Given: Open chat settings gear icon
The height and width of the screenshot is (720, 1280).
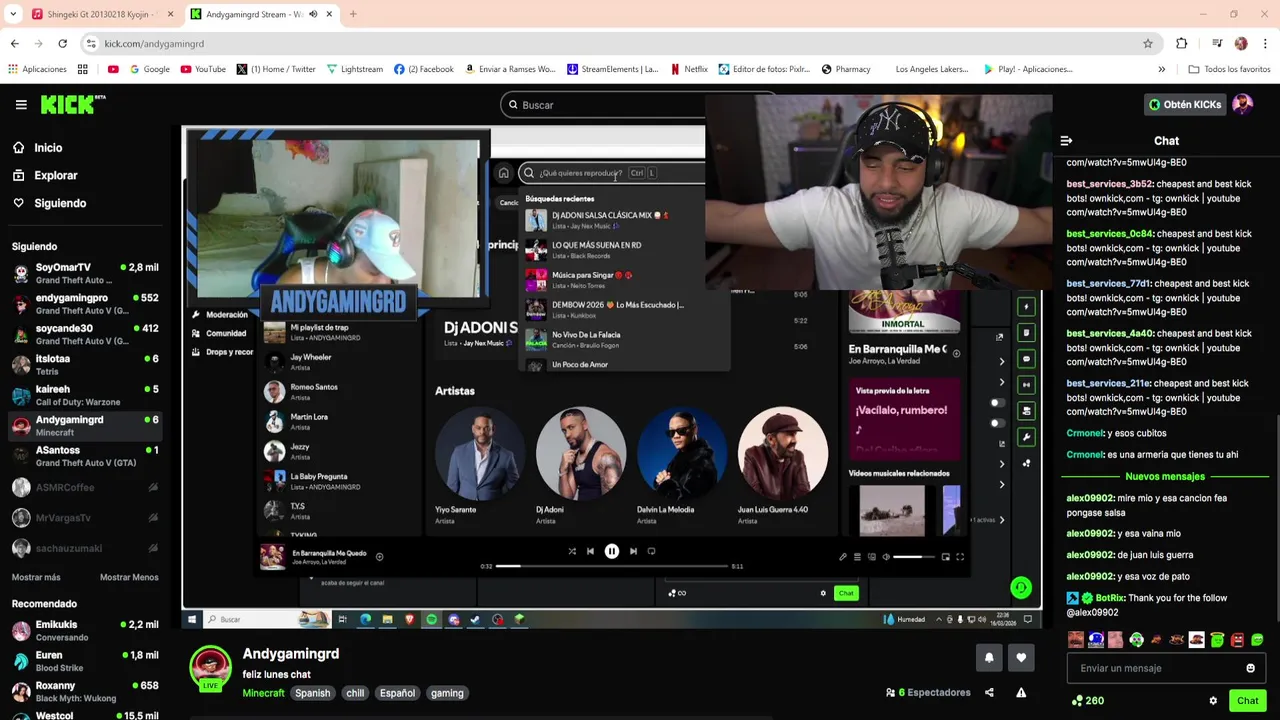Looking at the screenshot, I should [1213, 701].
